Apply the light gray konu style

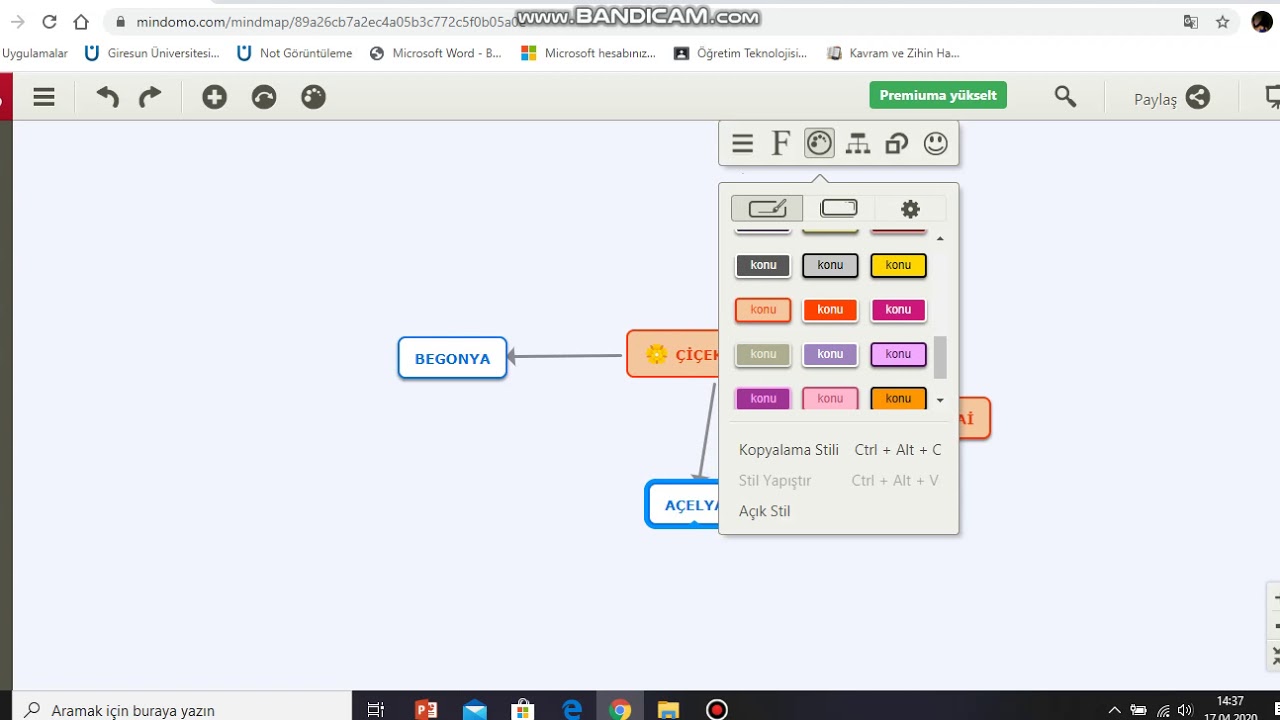tap(830, 265)
